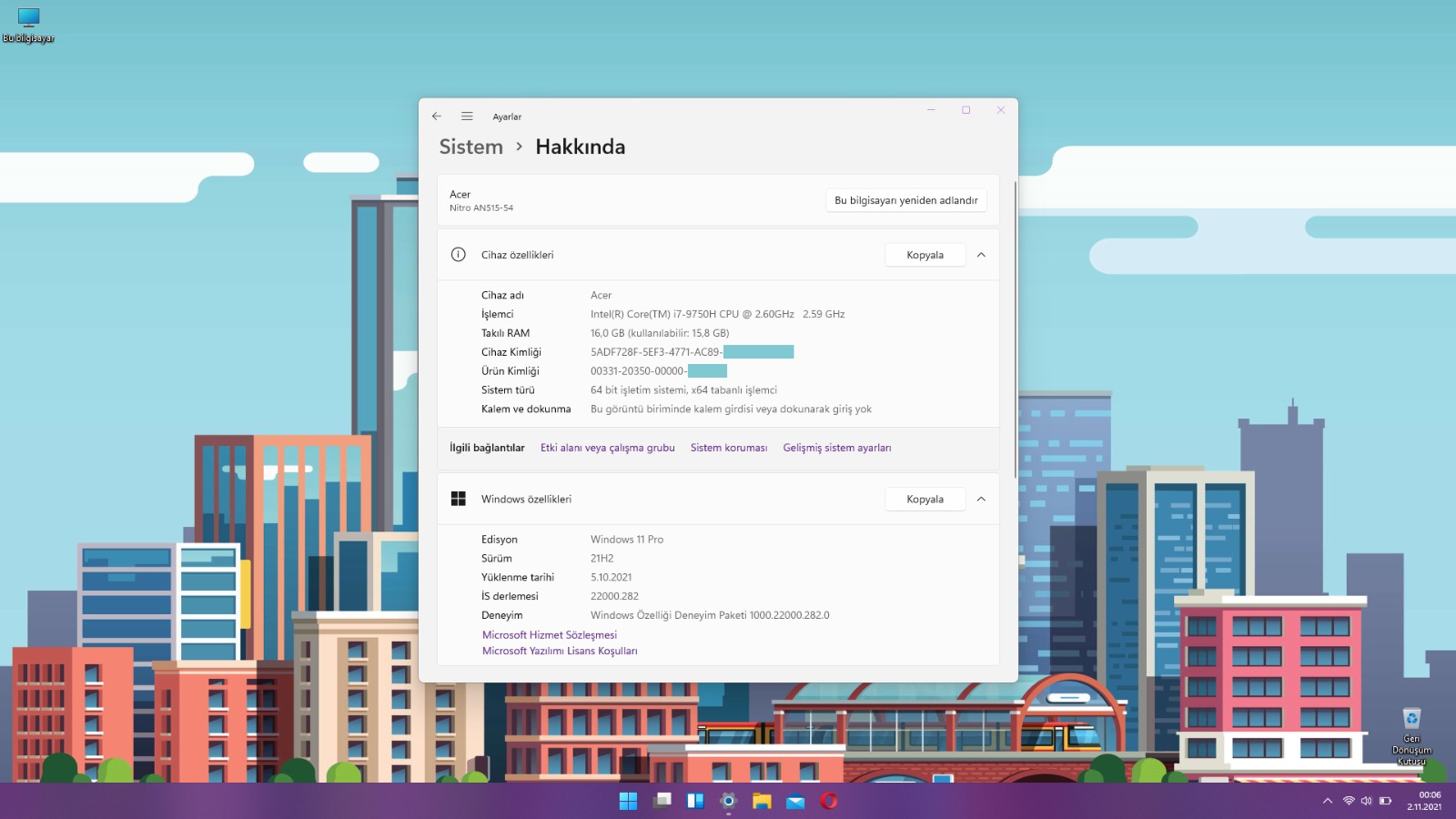
Task: Open the taskbar clock showing 00:06
Action: (x=1424, y=801)
